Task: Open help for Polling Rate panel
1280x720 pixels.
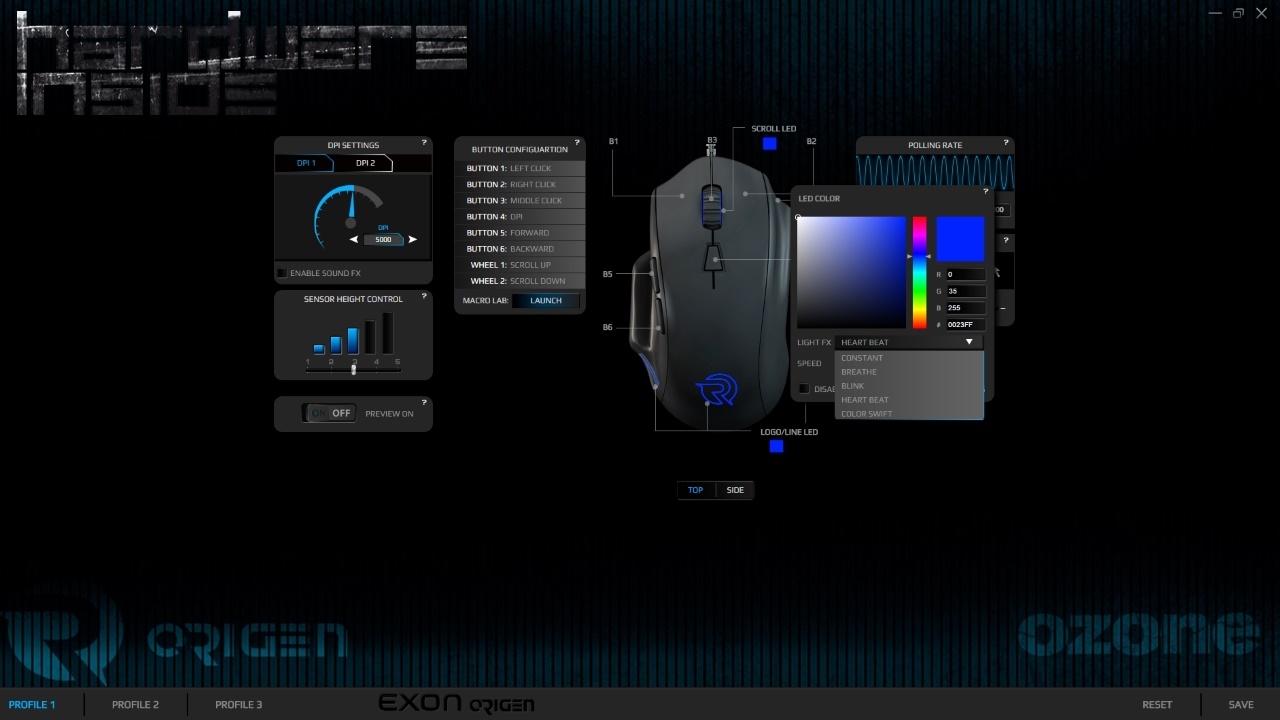Action: pos(1006,143)
